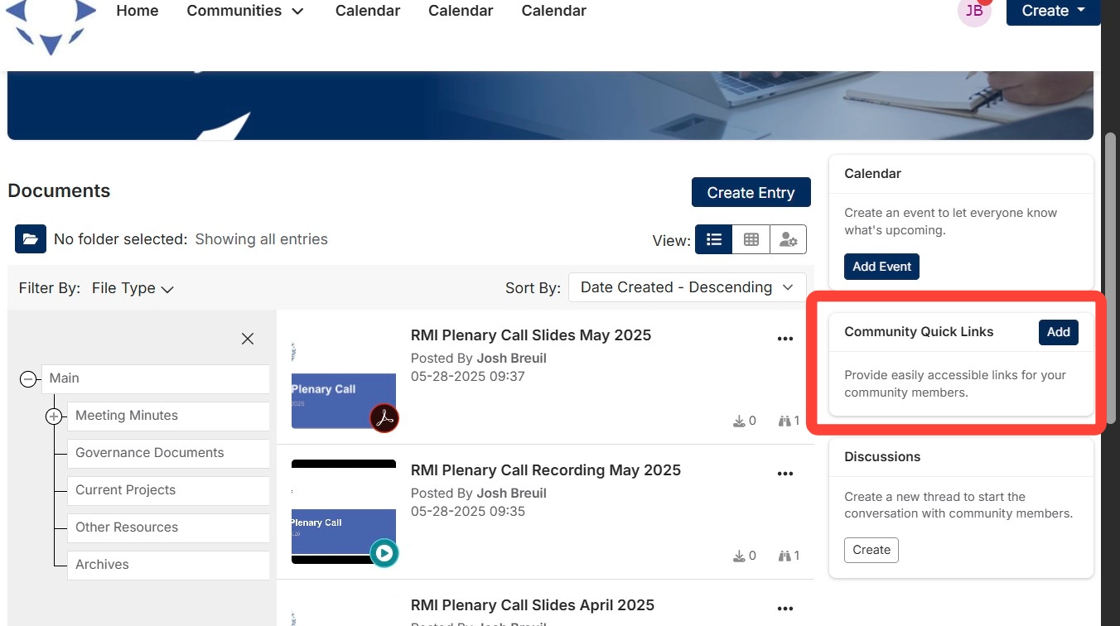Click Create in the Discussions panel
The width and height of the screenshot is (1120, 626).
pos(871,550)
